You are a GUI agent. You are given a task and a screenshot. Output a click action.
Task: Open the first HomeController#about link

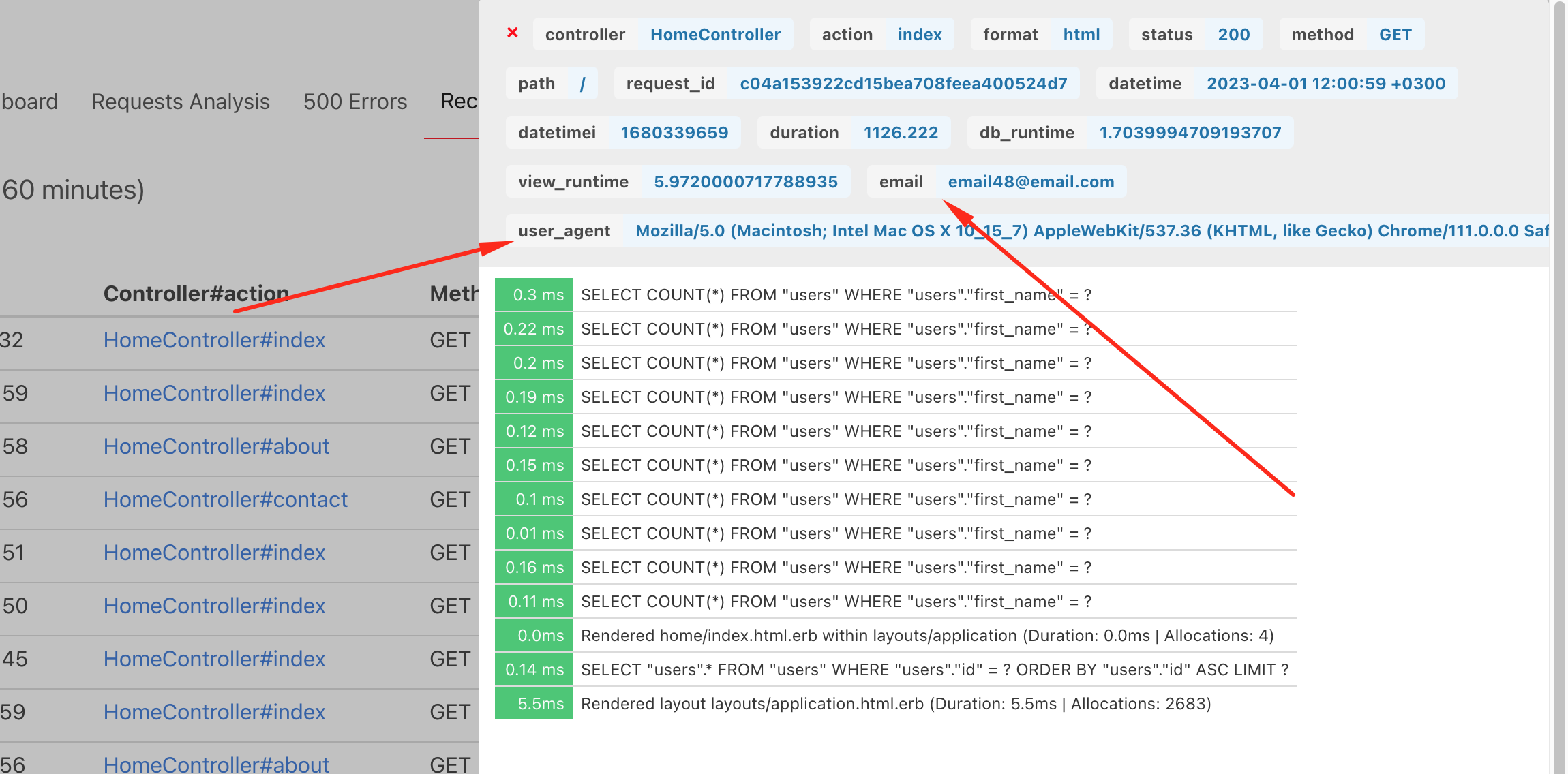pos(216,446)
